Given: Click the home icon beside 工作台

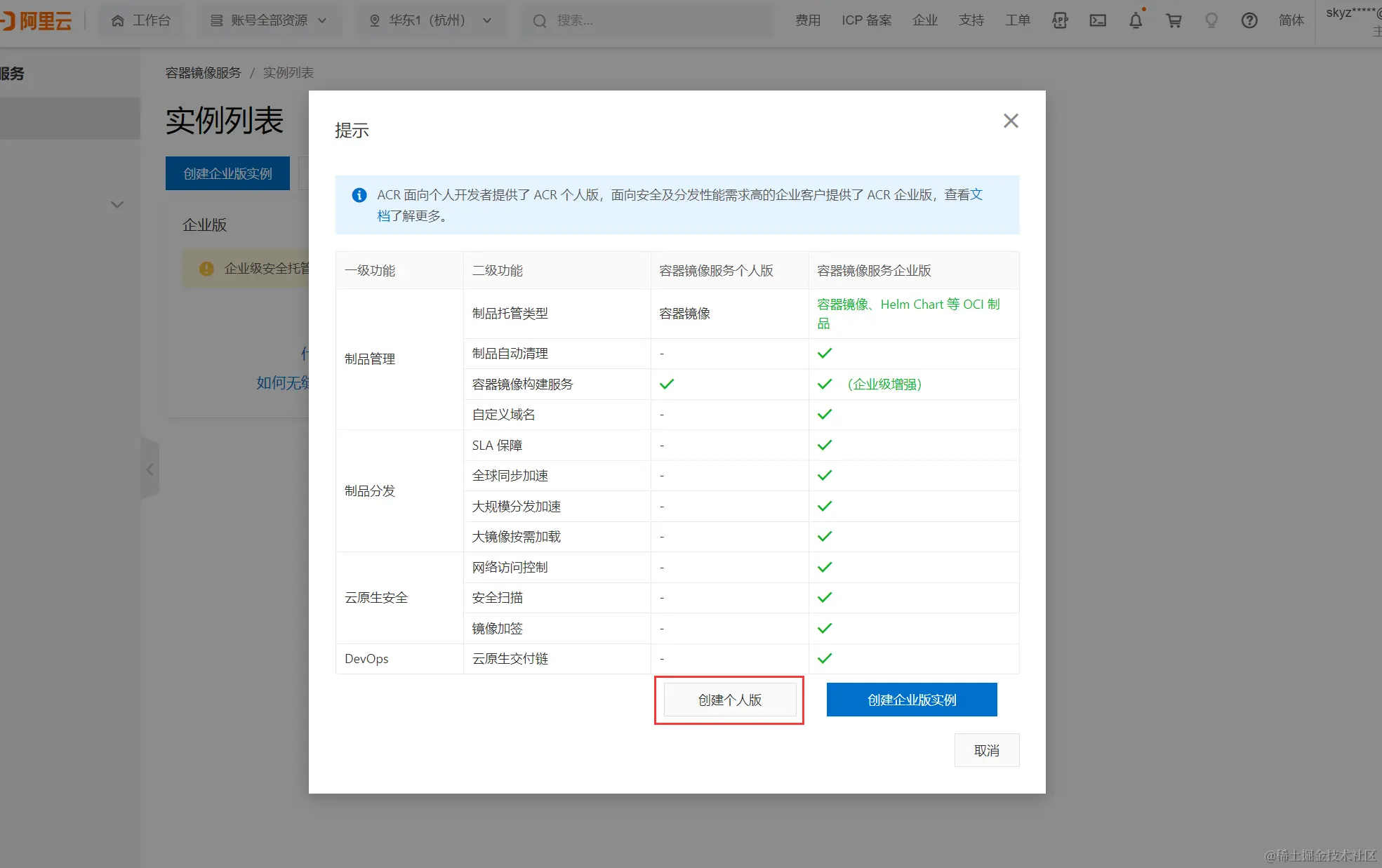Looking at the screenshot, I should [118, 20].
